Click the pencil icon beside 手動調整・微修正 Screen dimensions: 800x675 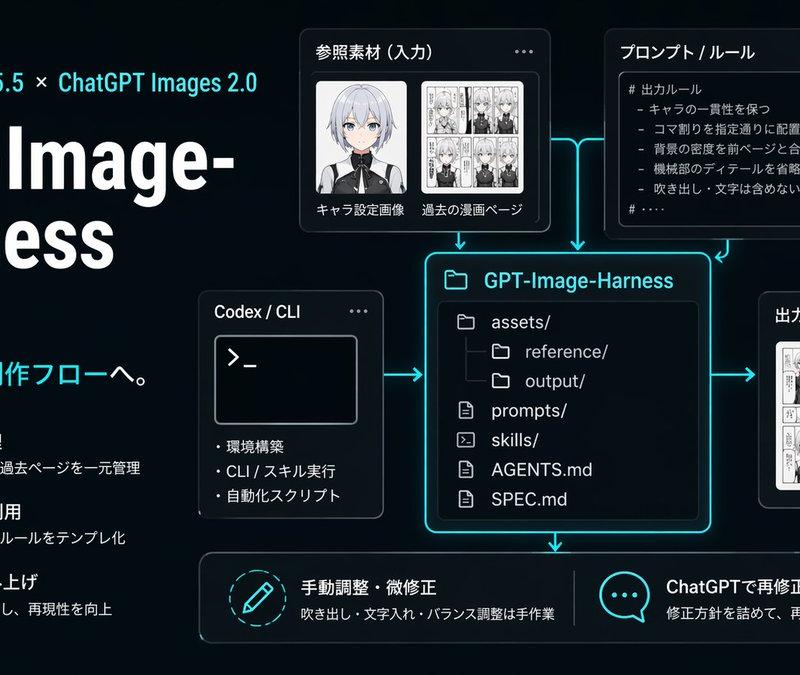pyautogui.click(x=258, y=597)
